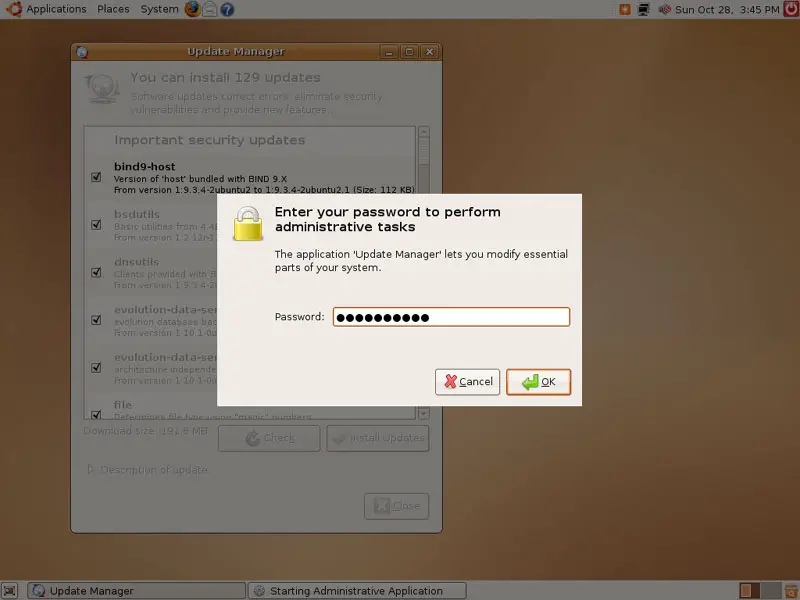
Task: Open the Evolution mail launcher icon
Action: click(x=210, y=9)
